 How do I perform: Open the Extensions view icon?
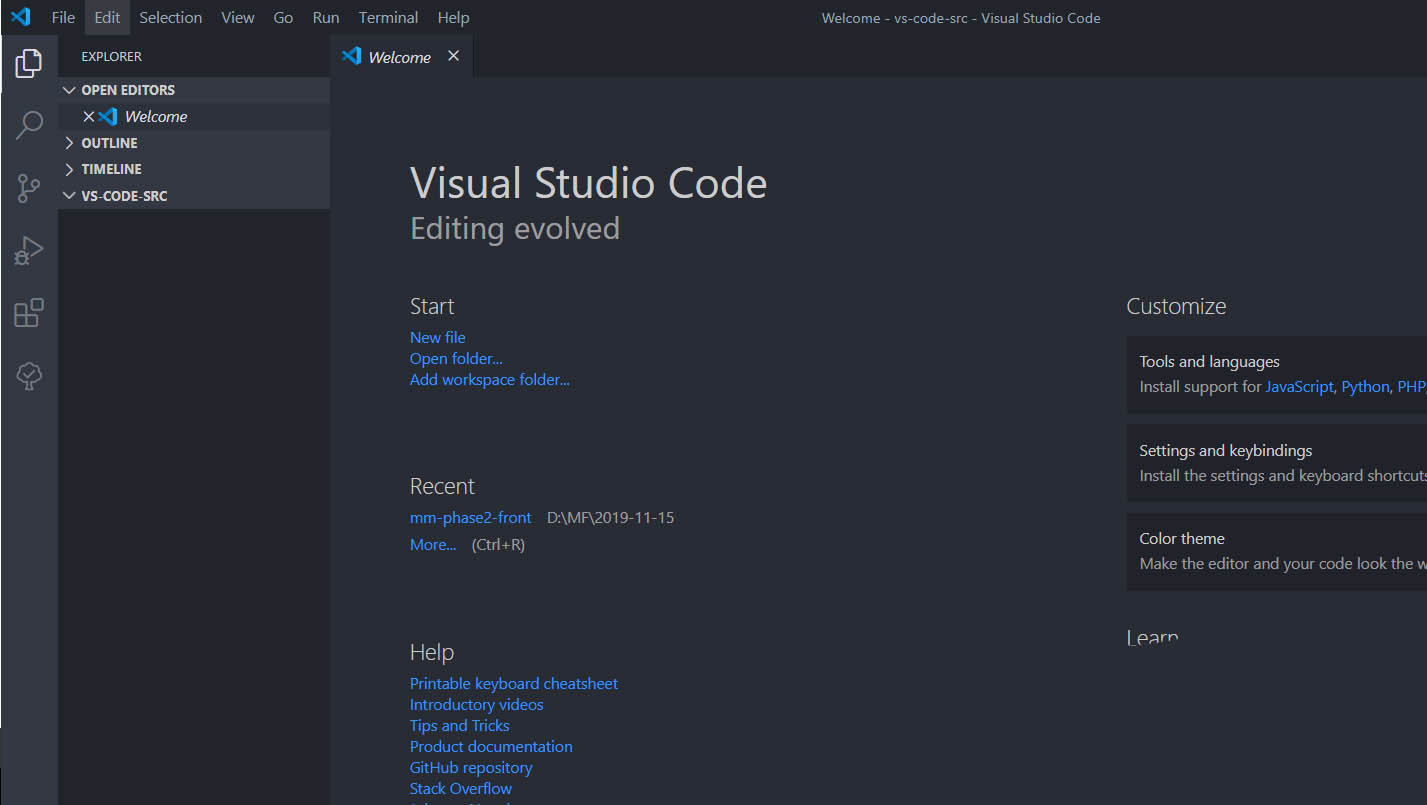point(29,313)
